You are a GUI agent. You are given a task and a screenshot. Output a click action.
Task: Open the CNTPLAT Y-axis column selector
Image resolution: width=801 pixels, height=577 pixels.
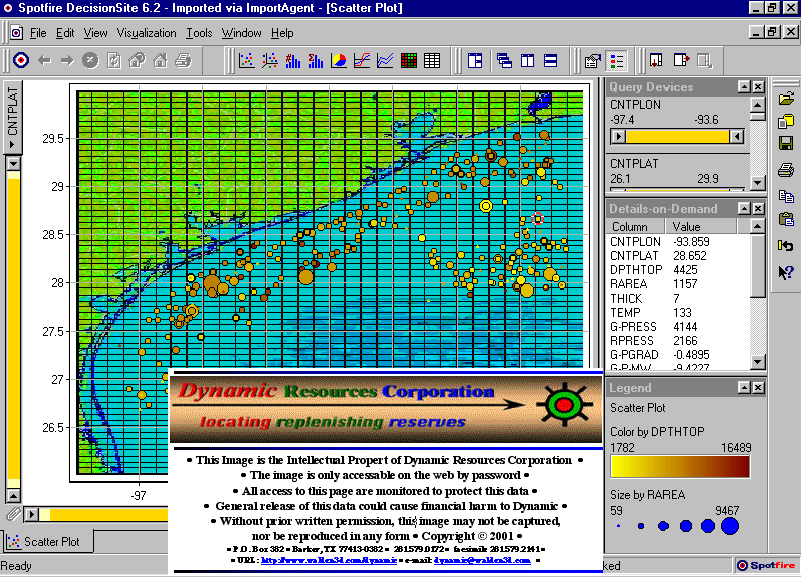[13, 118]
